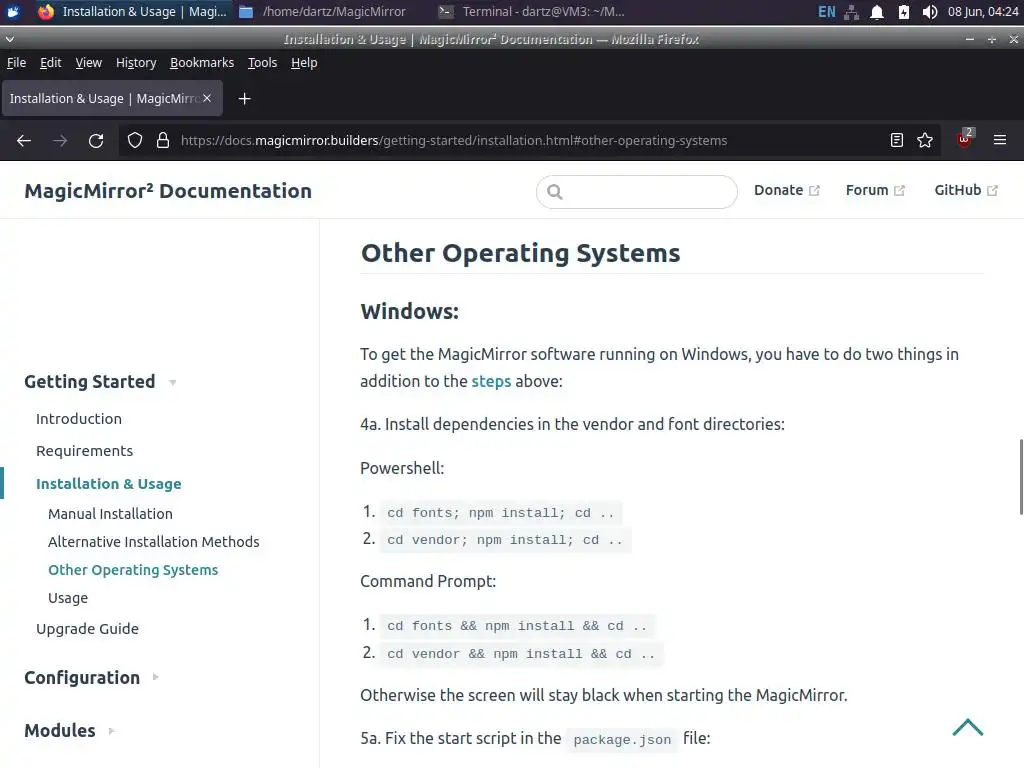This screenshot has height=768, width=1024.
Task: Click the clock showing 08 Jun, 04:24
Action: click(x=983, y=12)
